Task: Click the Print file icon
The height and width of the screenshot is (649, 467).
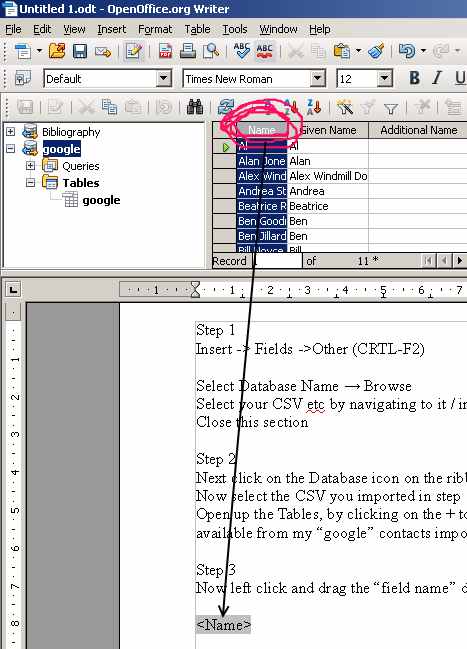Action: [x=188, y=51]
